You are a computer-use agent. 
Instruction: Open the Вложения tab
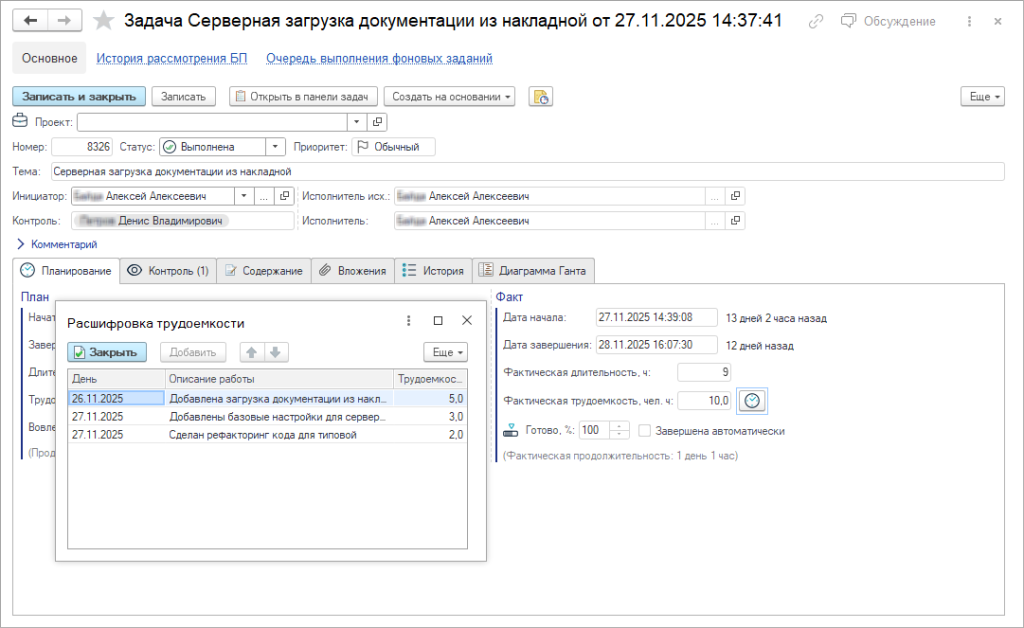(353, 271)
